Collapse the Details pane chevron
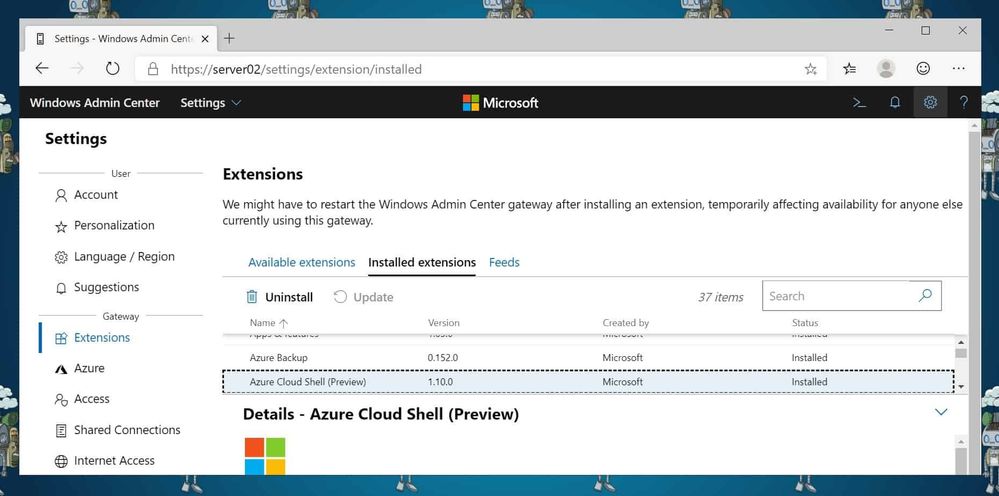 point(940,412)
